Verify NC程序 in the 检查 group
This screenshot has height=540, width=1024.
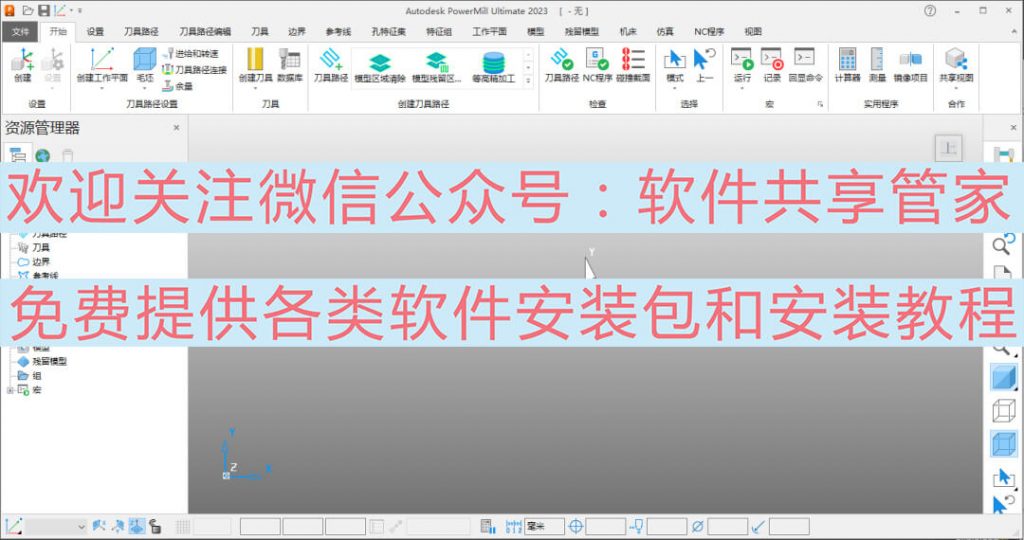(x=597, y=65)
